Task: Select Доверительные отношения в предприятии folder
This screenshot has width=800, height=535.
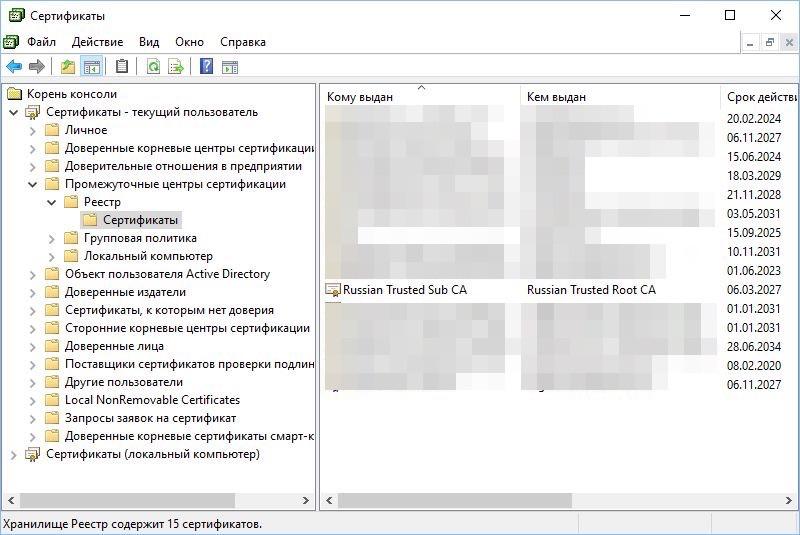Action: [x=183, y=166]
